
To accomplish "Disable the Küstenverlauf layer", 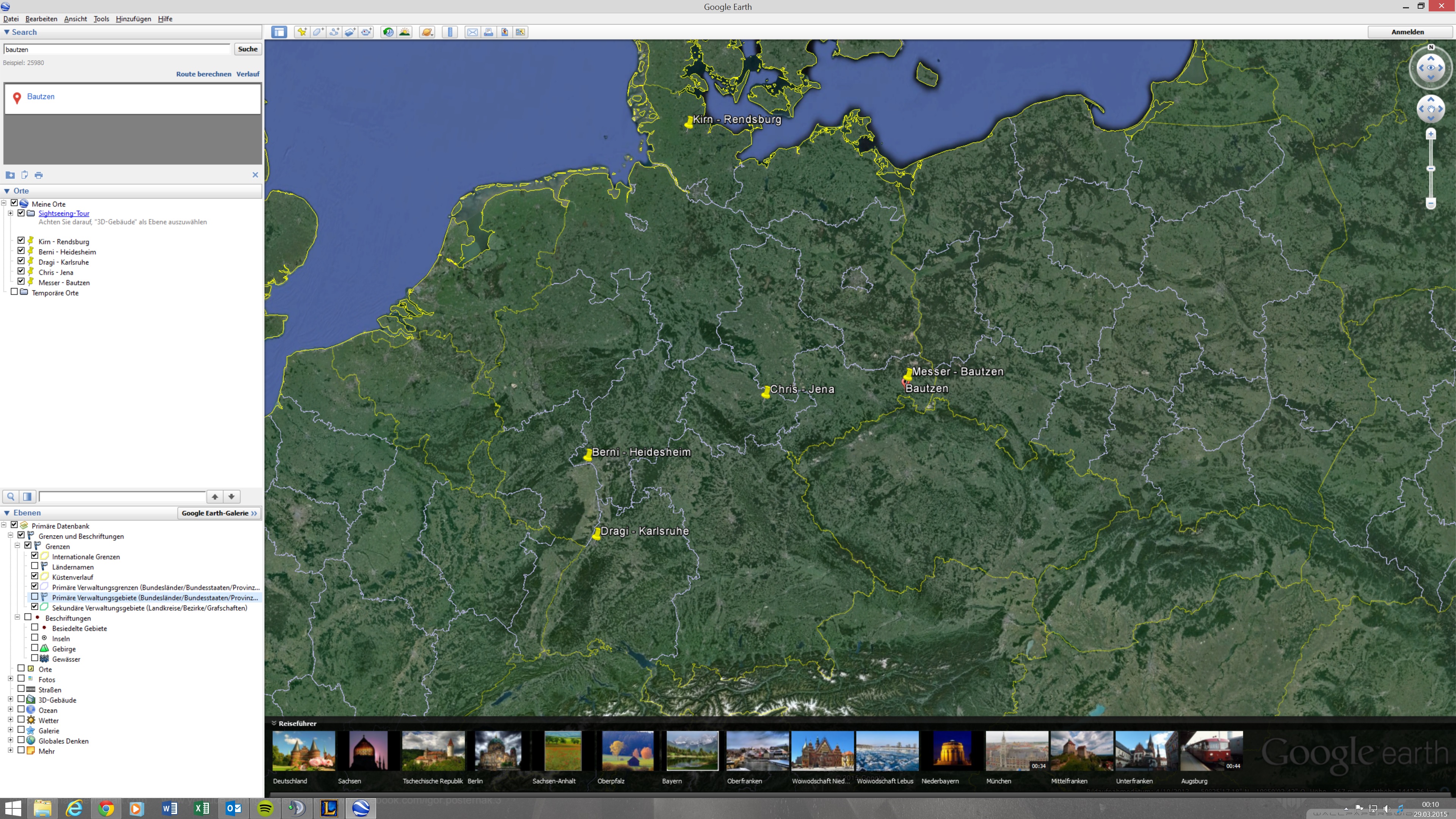I will pyautogui.click(x=35, y=576).
